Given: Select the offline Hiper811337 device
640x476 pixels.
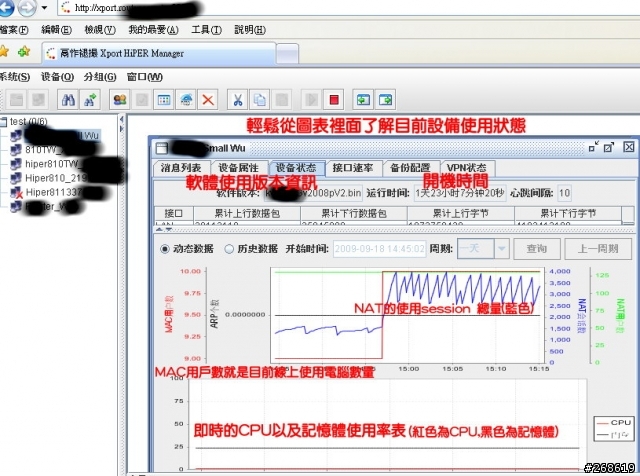Looking at the screenshot, I should click(59, 192).
